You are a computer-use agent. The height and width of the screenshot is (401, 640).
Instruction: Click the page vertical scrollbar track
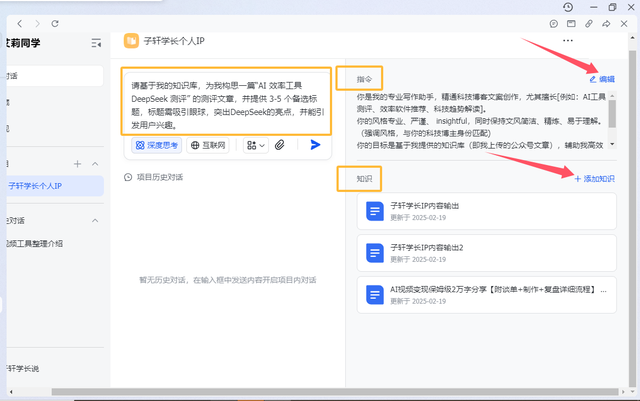coord(633,216)
